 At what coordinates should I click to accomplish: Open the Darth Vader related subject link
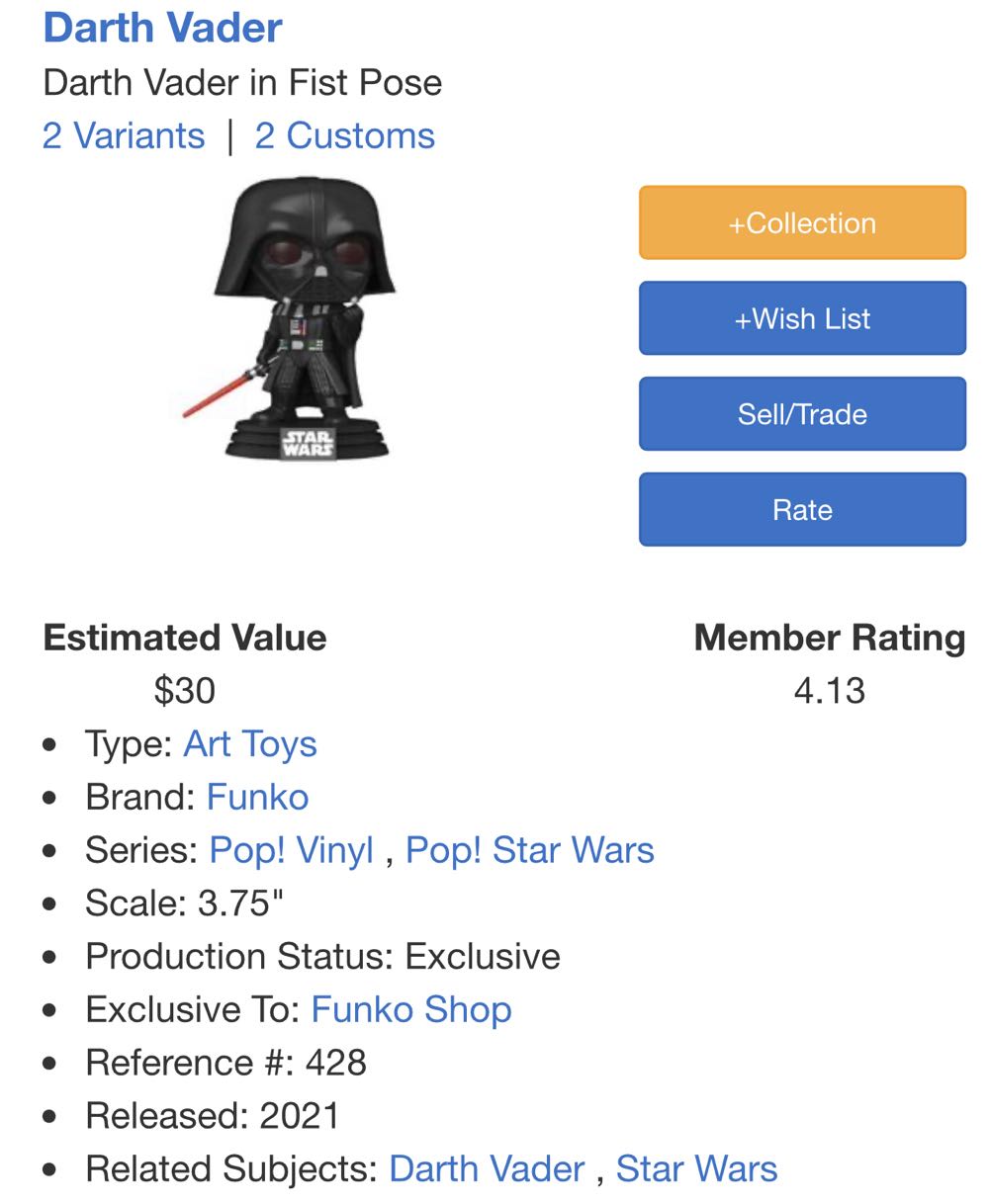(488, 1169)
